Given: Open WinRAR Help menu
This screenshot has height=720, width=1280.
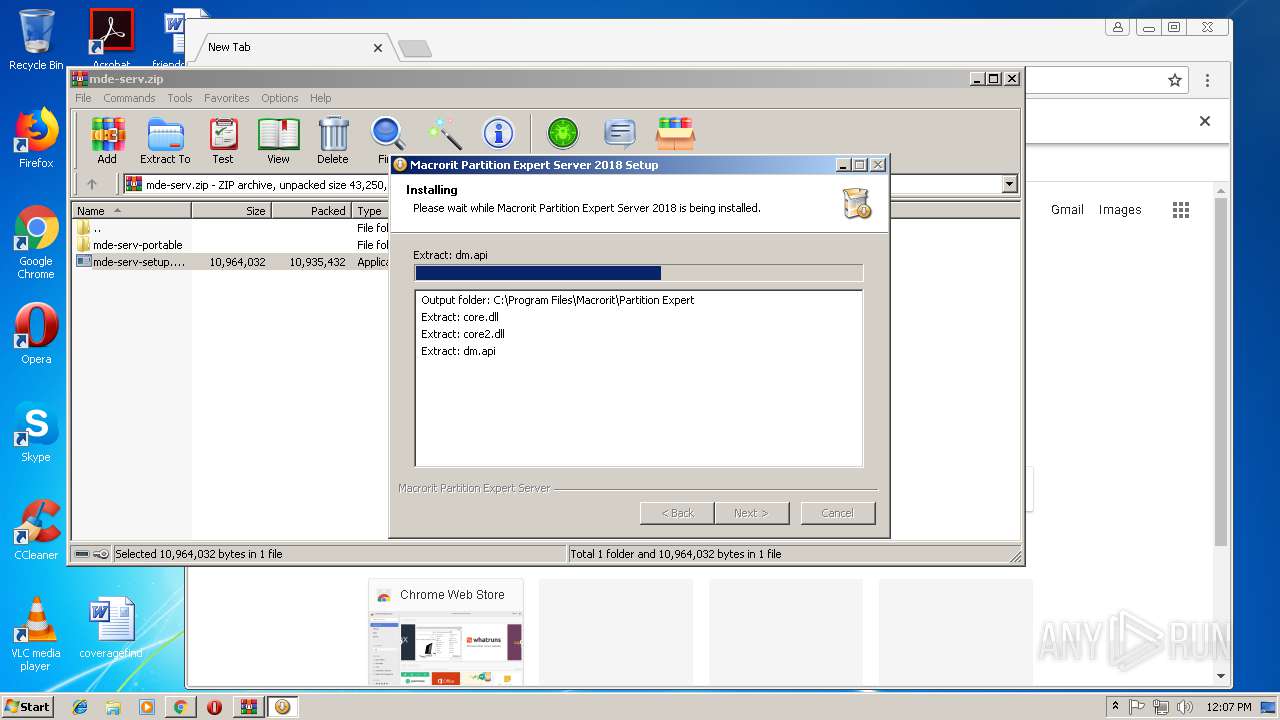Looking at the screenshot, I should click(320, 98).
